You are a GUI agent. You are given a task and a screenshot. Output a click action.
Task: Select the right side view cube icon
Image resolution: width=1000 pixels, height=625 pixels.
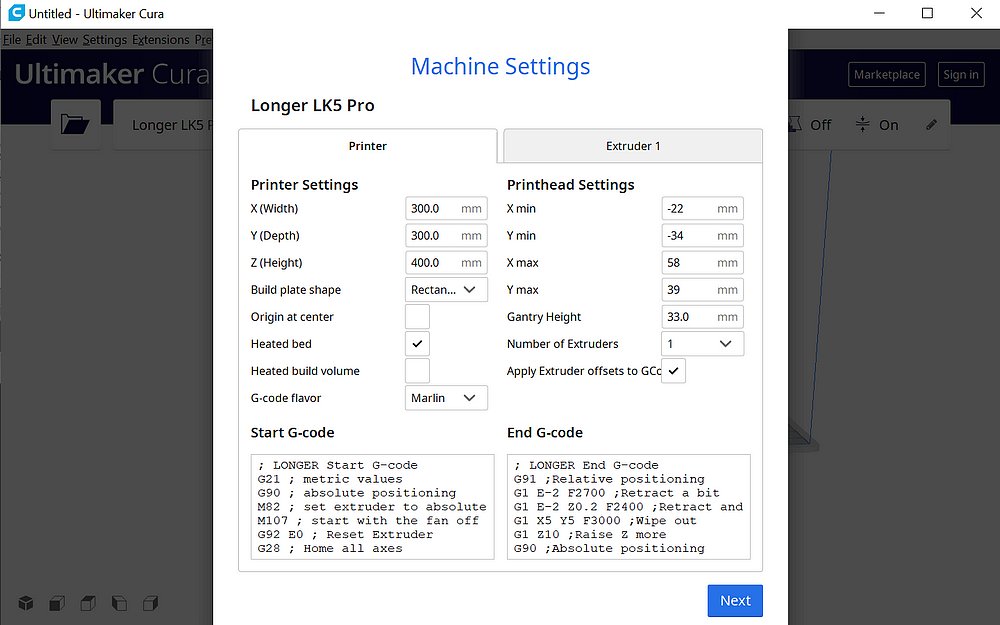click(151, 603)
